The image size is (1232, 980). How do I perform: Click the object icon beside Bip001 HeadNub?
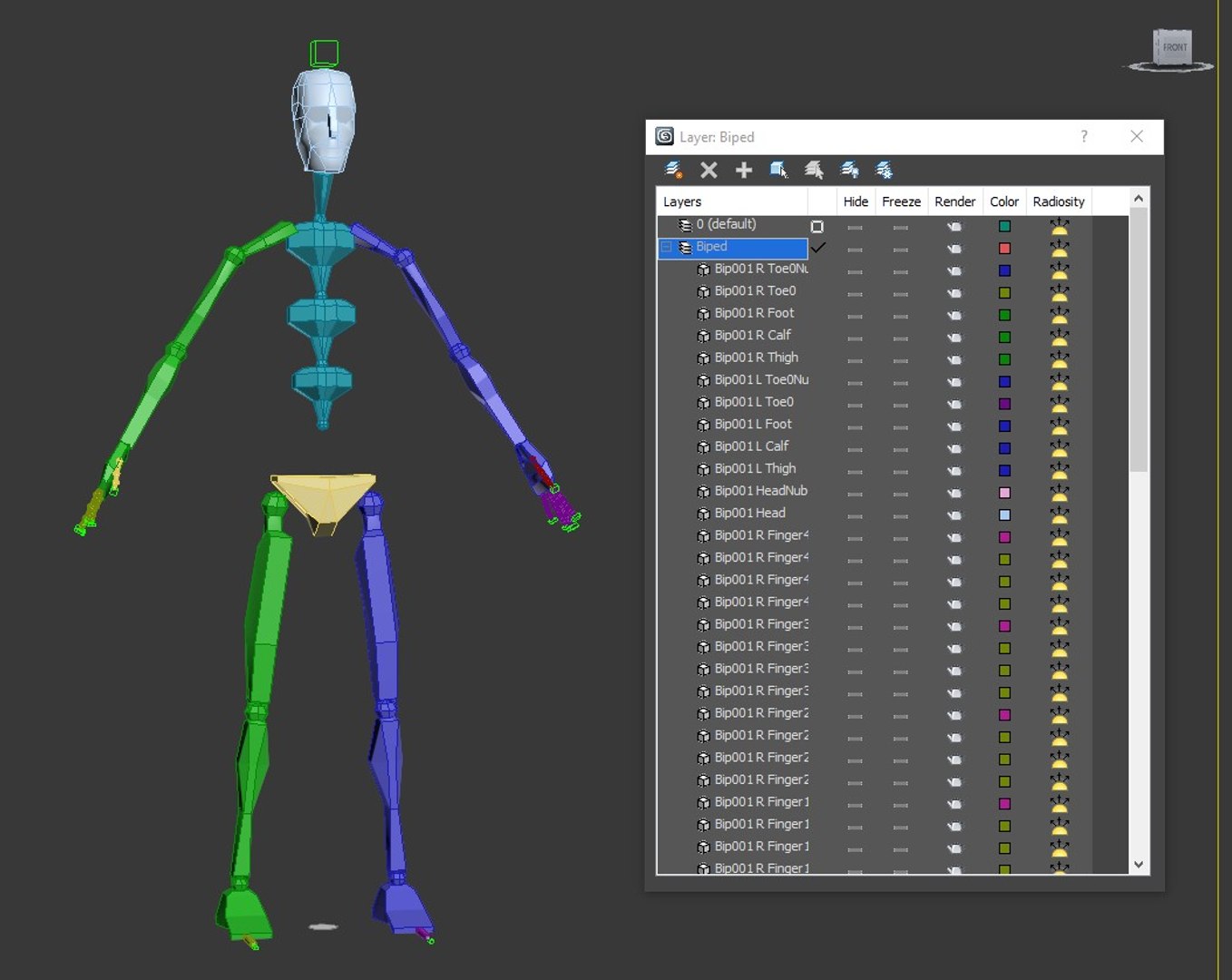pos(703,492)
